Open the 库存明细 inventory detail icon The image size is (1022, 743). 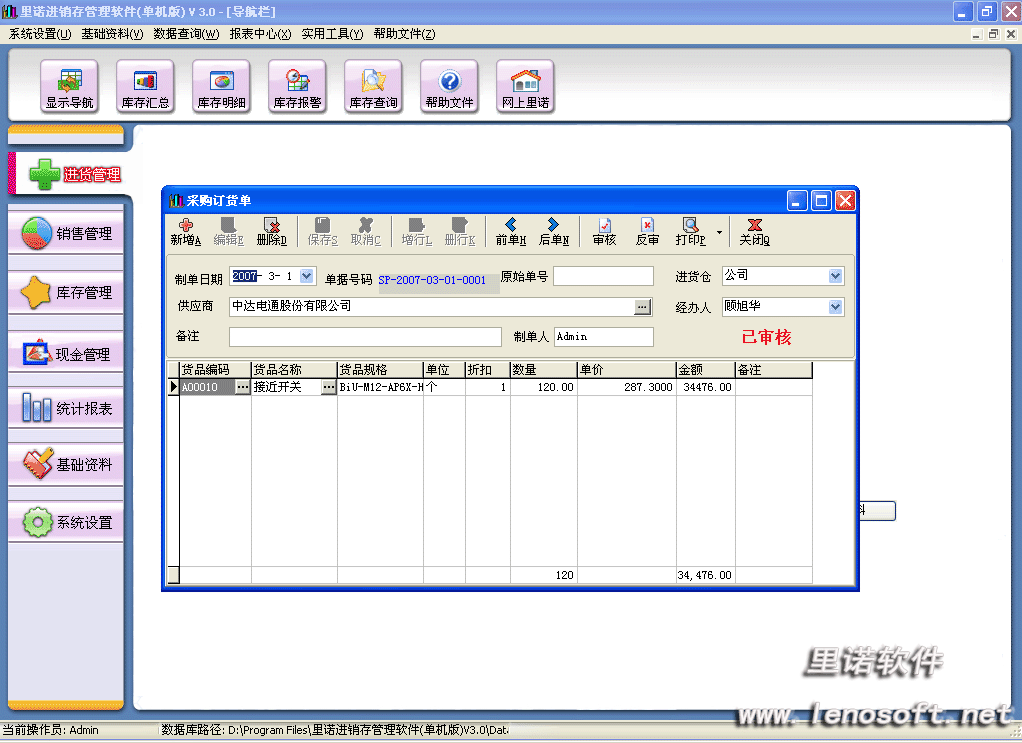pyautogui.click(x=221, y=86)
